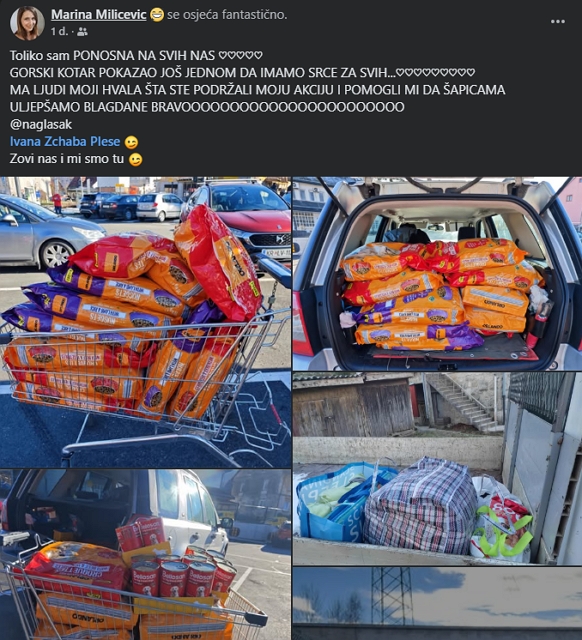
Task: Click the 'Toliko sam PONOSNA' post text line
Action: tap(136, 56)
